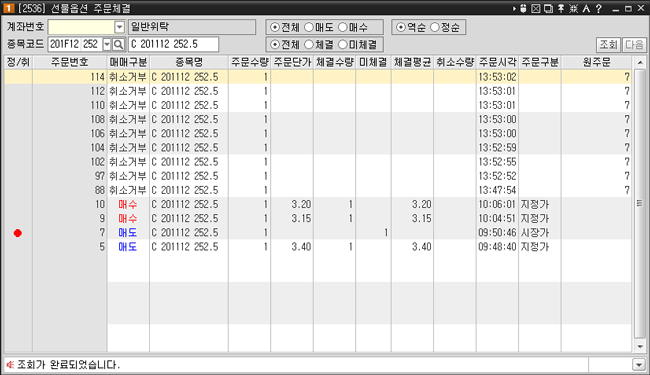Image resolution: width=650 pixels, height=375 pixels.
Task: Click the 다음 button
Action: tap(635, 44)
